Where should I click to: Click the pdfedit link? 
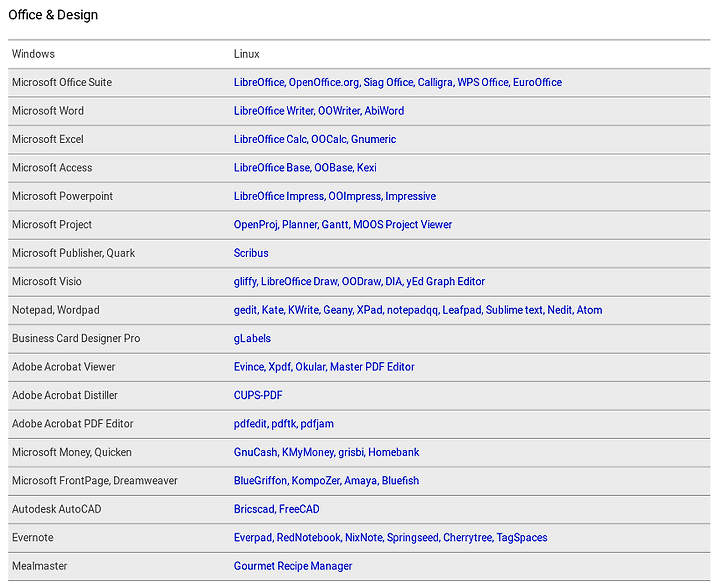click(x=250, y=424)
